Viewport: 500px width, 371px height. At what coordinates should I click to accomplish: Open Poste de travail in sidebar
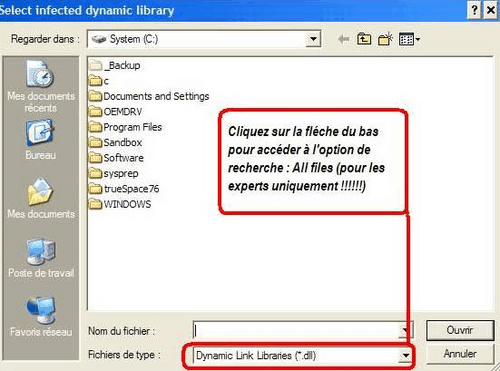tap(41, 257)
